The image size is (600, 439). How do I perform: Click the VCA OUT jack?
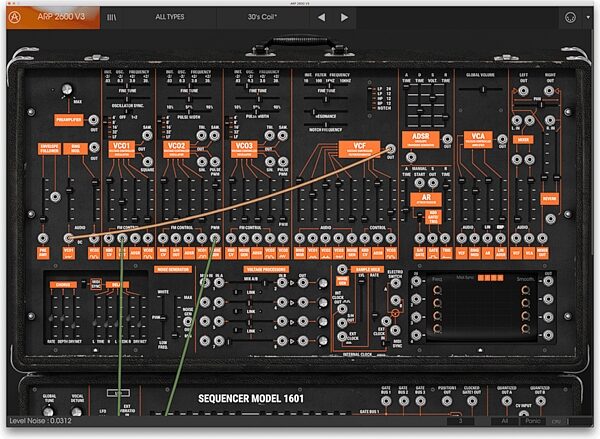pos(502,139)
